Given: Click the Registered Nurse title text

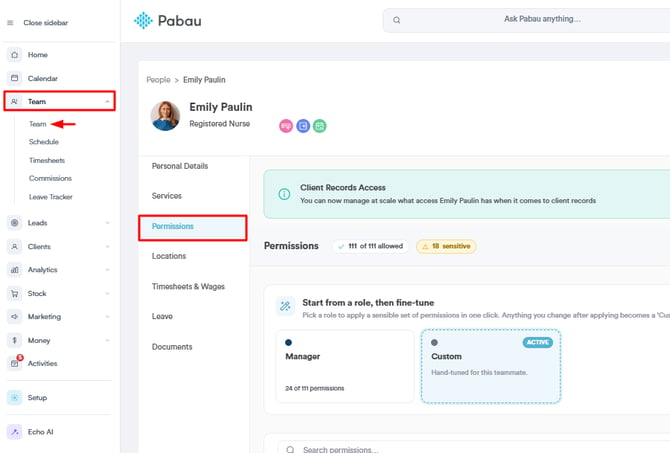Looking at the screenshot, I should coord(220,124).
